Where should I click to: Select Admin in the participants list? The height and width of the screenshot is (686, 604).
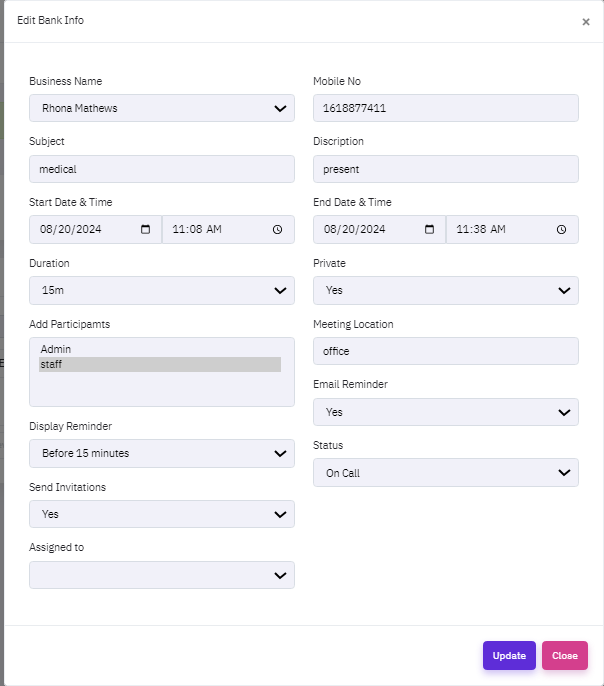57,349
